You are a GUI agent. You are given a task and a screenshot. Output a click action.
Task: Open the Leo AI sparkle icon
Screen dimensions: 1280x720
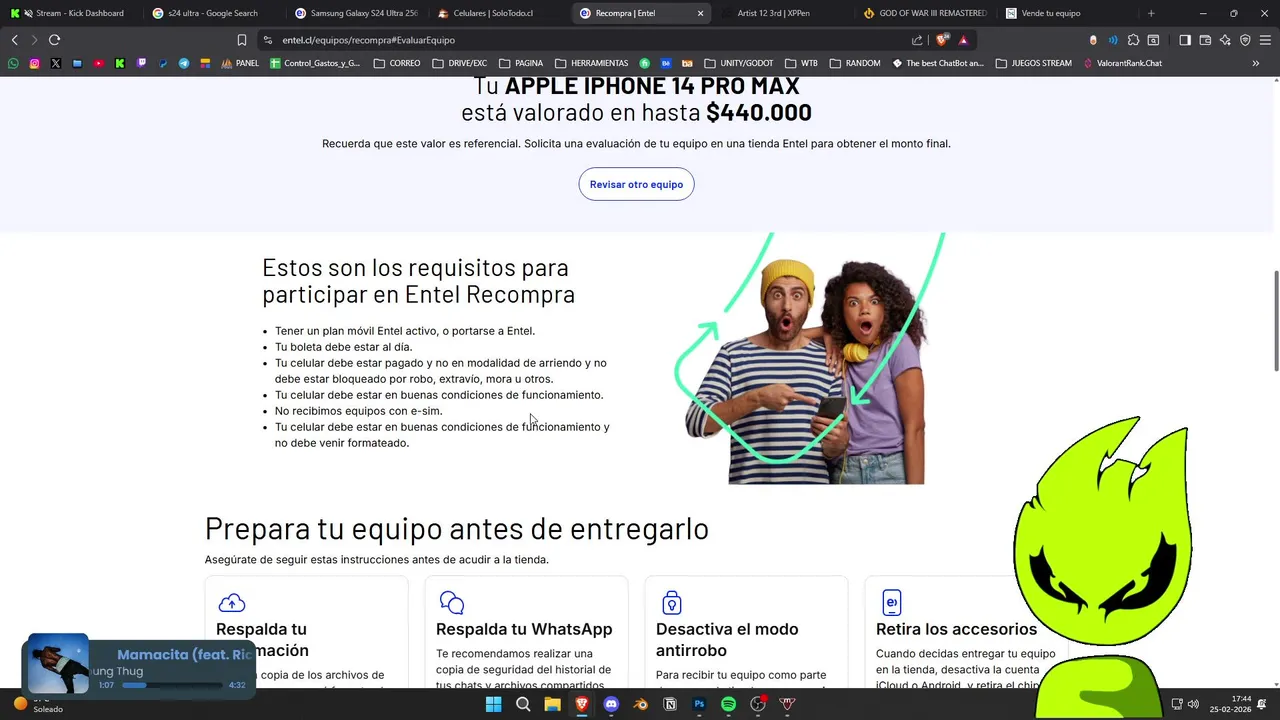1225,40
